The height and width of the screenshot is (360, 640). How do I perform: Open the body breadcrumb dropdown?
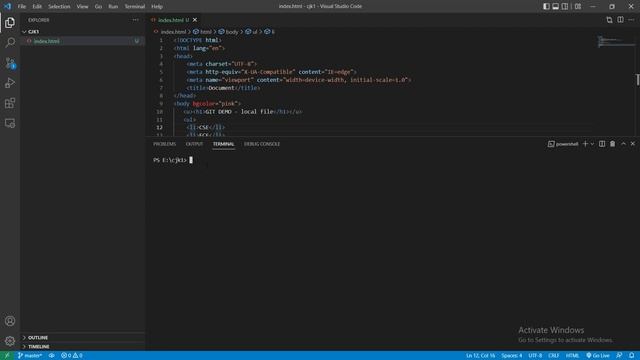pos(228,31)
